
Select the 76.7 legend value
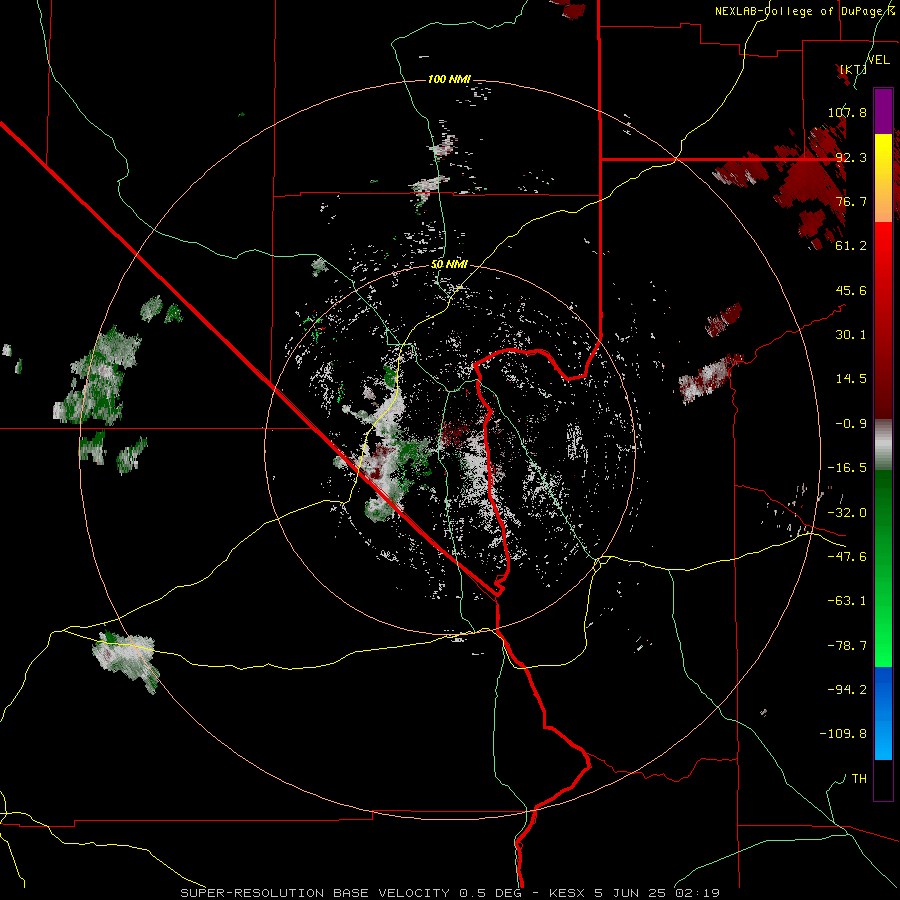[851, 201]
